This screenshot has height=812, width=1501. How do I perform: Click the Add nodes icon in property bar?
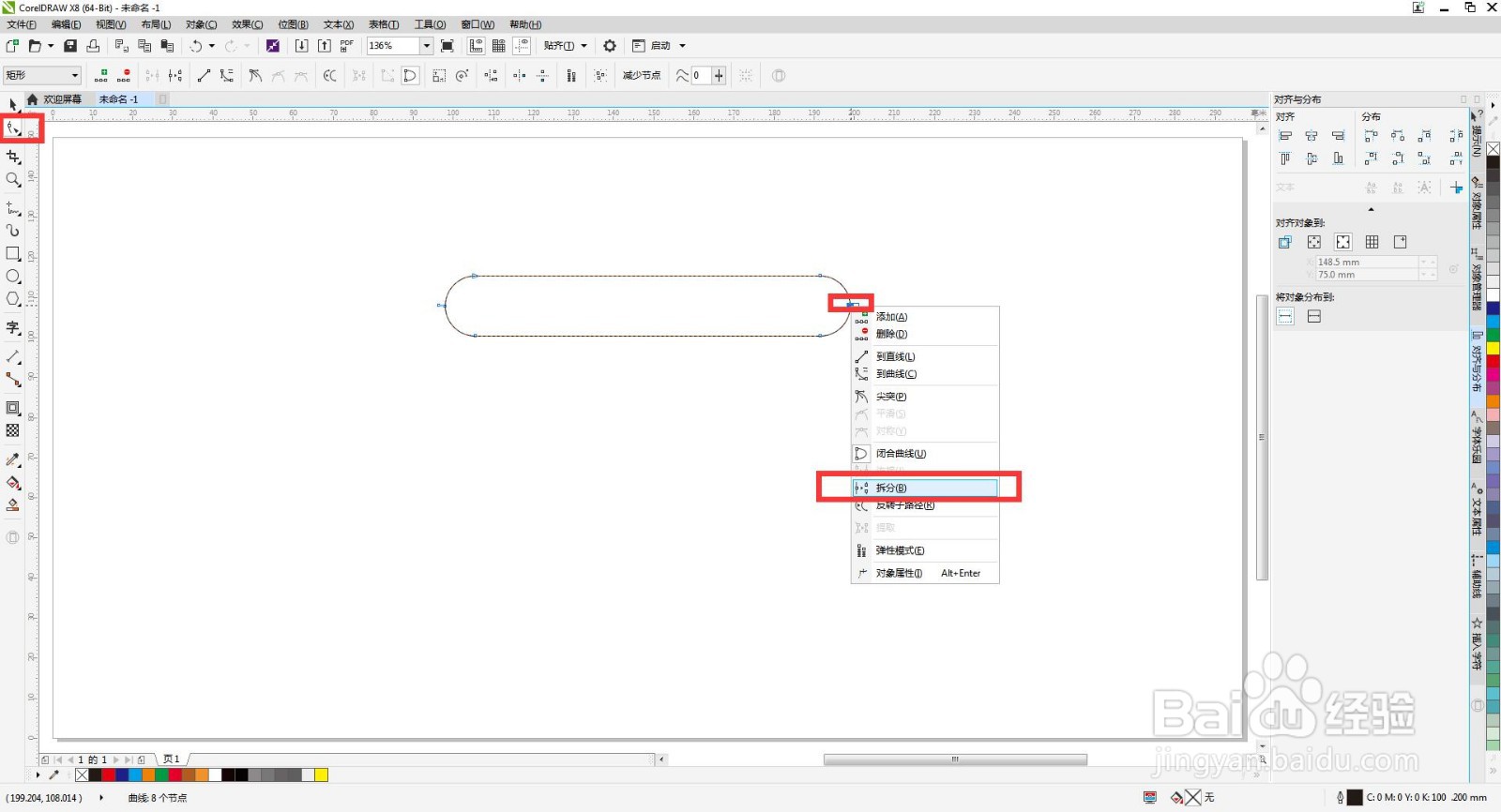coord(100,76)
